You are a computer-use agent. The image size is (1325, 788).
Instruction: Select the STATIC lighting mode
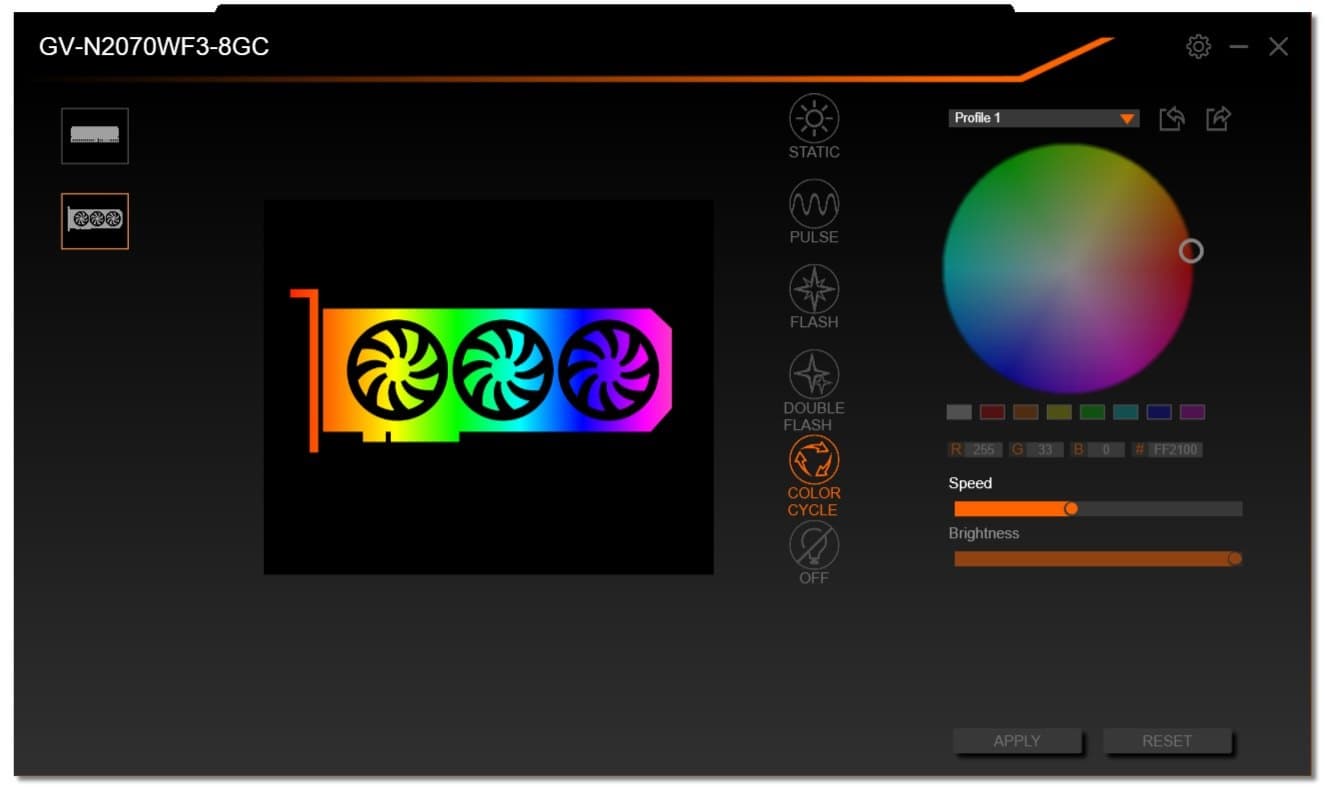point(814,127)
